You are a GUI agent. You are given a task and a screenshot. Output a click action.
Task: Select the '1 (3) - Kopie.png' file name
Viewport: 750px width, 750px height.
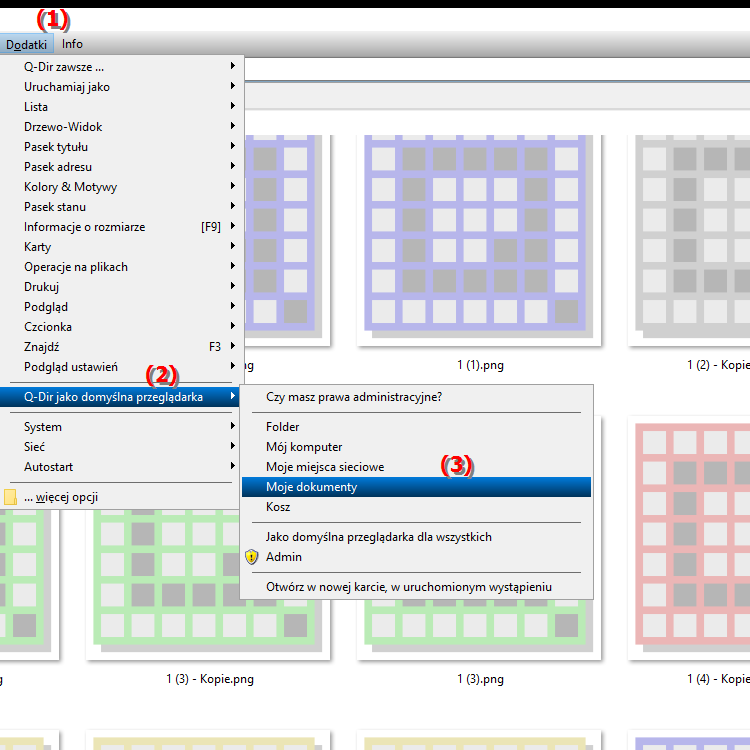tap(210, 679)
